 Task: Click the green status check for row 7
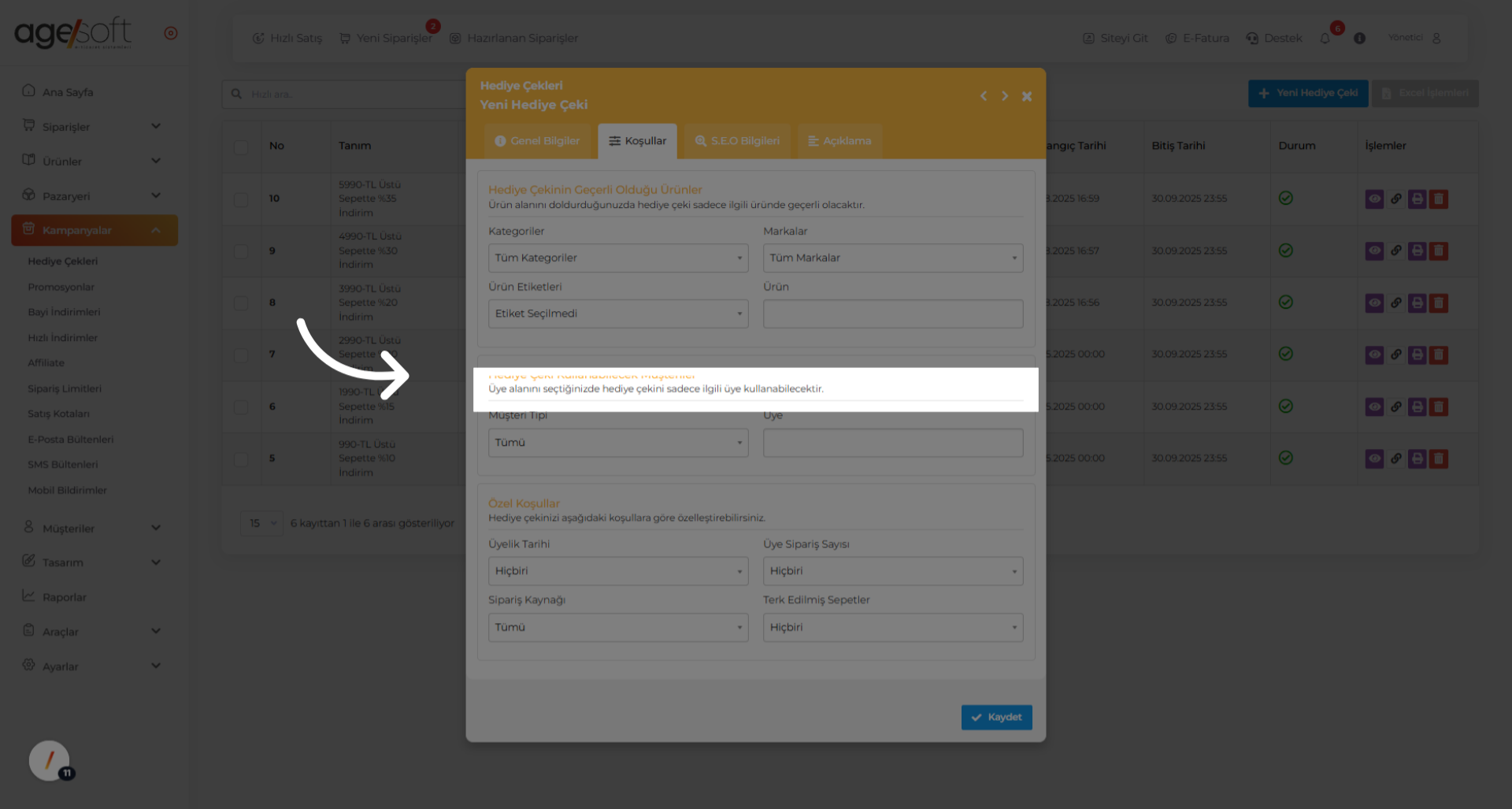1285,354
